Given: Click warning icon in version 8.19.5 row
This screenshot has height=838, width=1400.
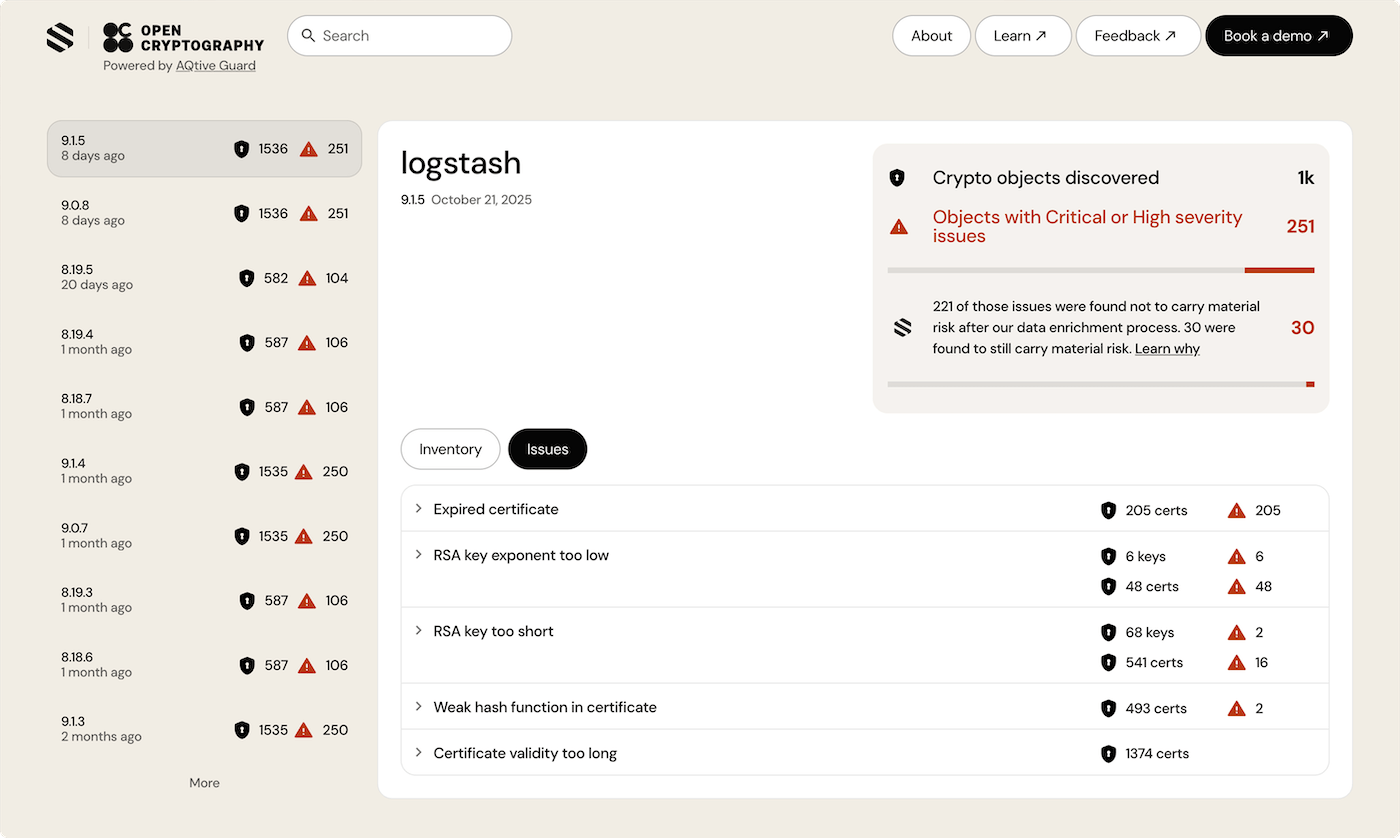Looking at the screenshot, I should (307, 278).
